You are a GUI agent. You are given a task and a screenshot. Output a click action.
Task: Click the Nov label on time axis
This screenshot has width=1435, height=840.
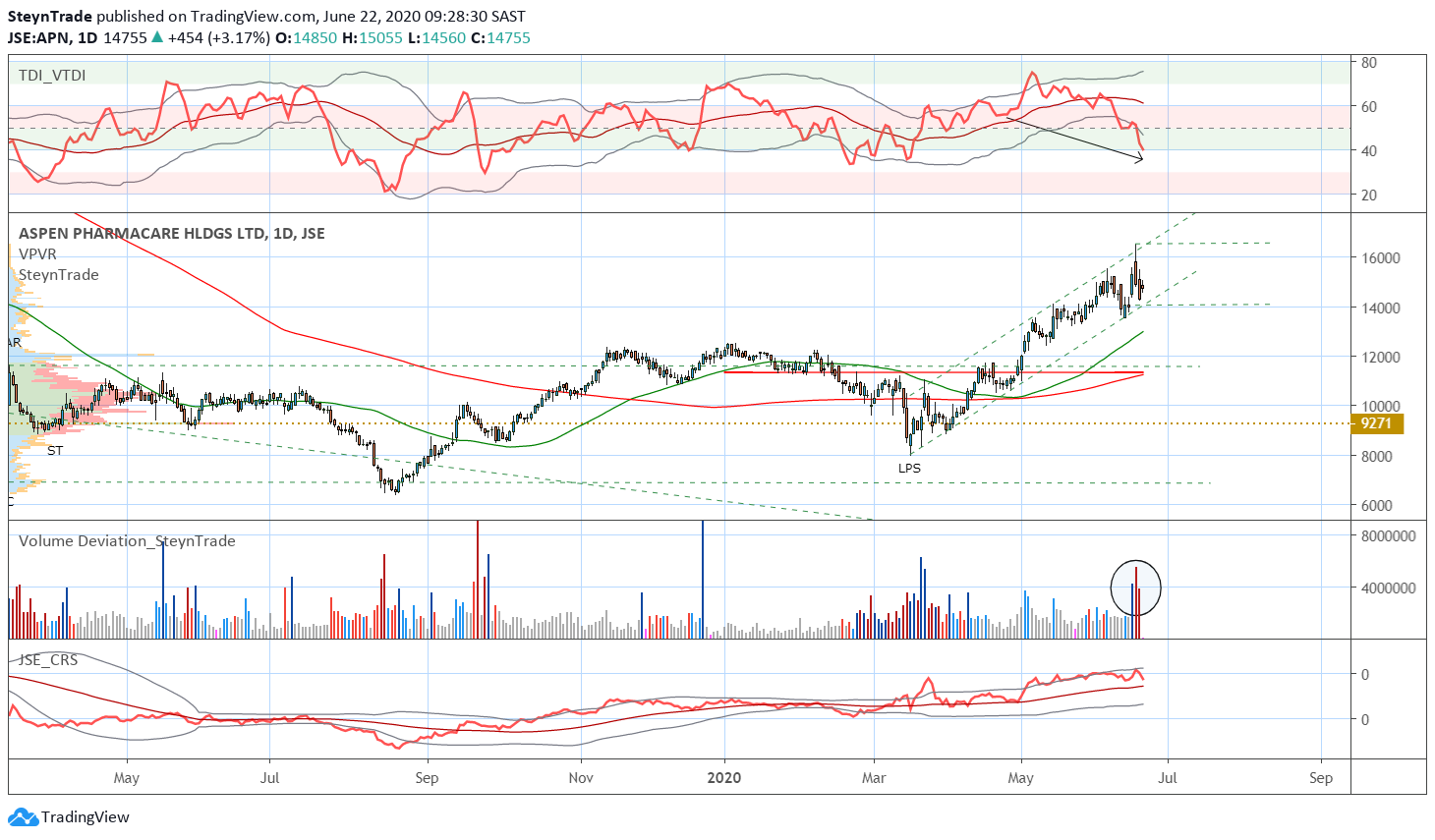[x=581, y=778]
